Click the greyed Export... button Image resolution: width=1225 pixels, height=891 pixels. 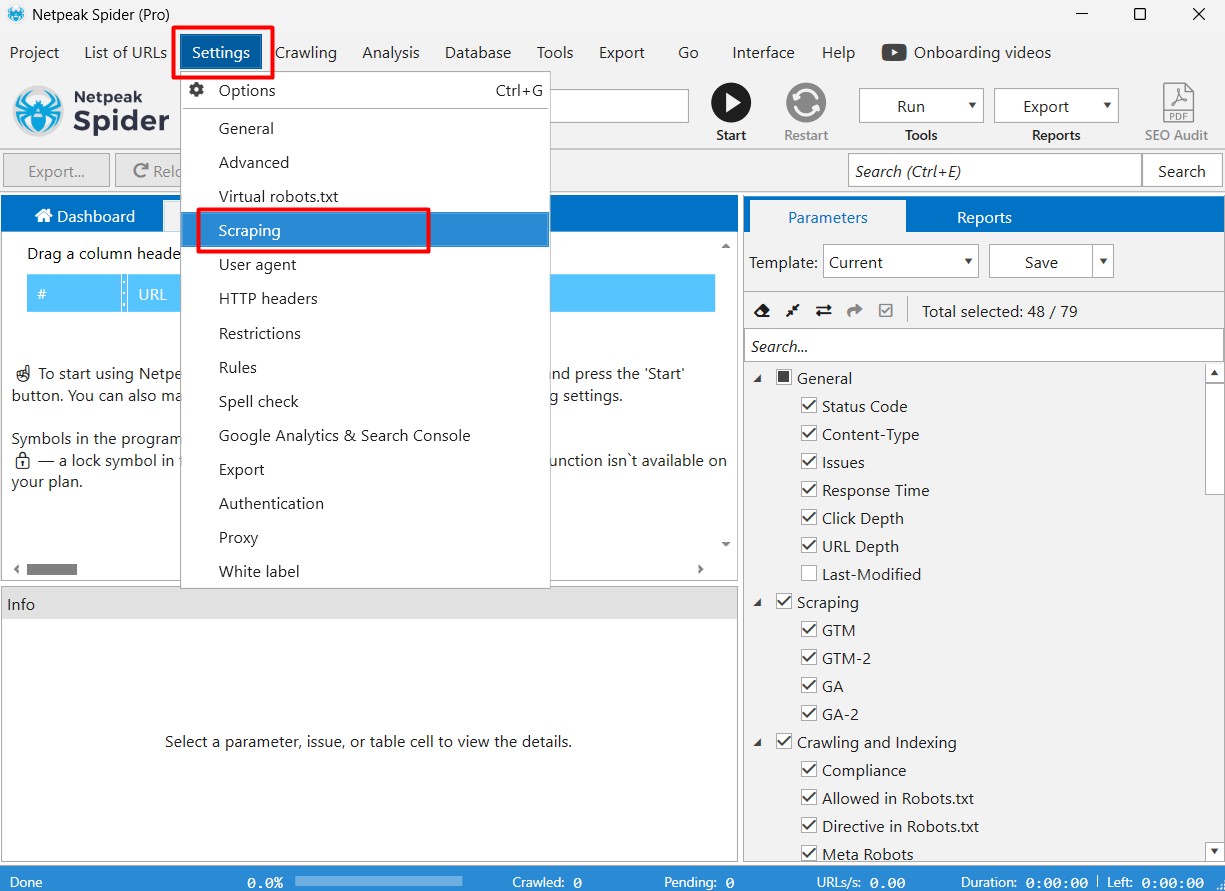click(x=56, y=171)
